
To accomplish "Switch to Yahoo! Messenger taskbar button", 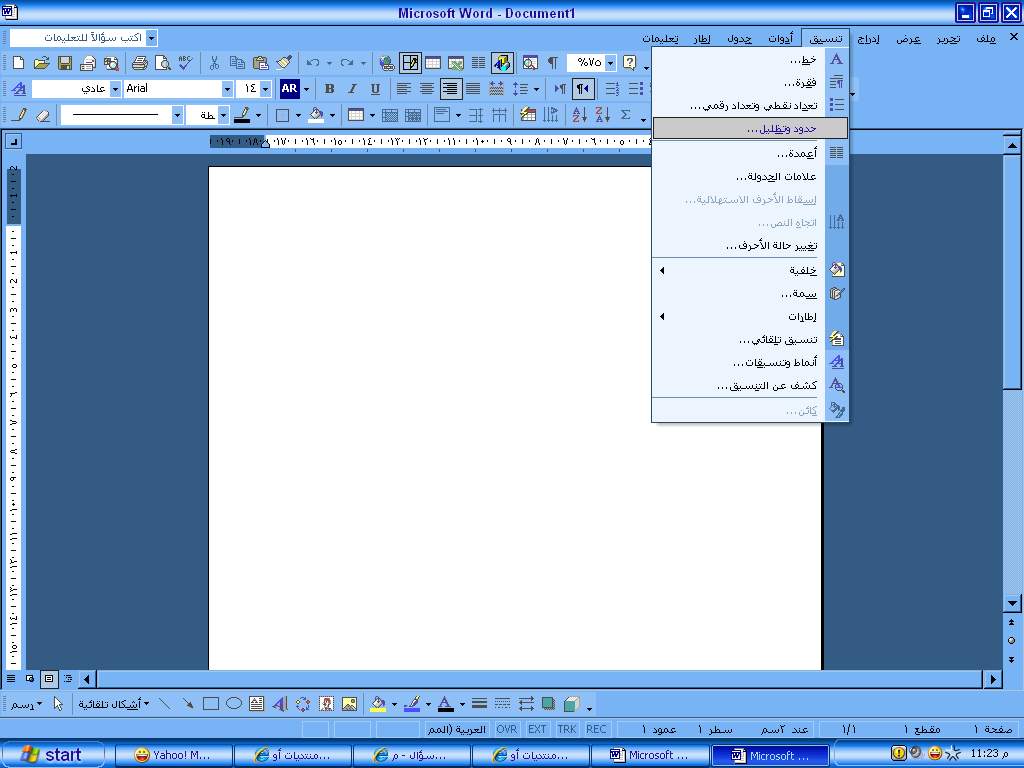I will click(x=174, y=756).
